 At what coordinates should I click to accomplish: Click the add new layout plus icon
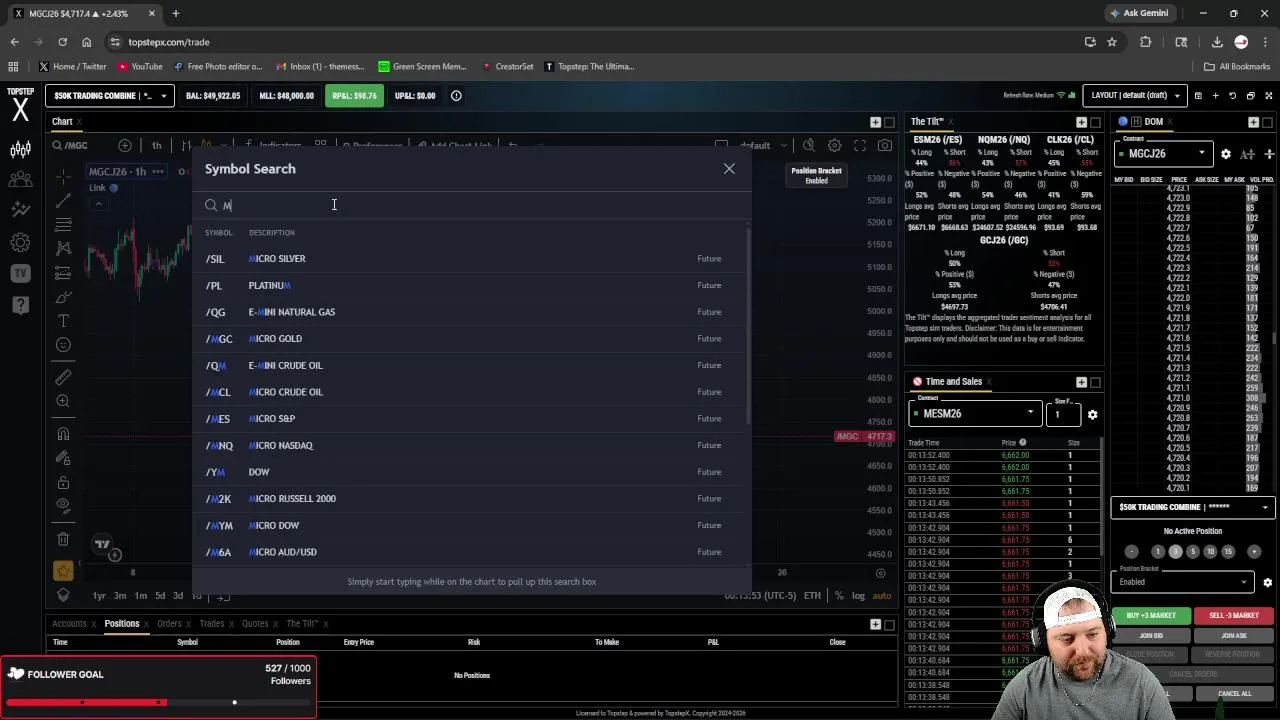pyautogui.click(x=1215, y=96)
